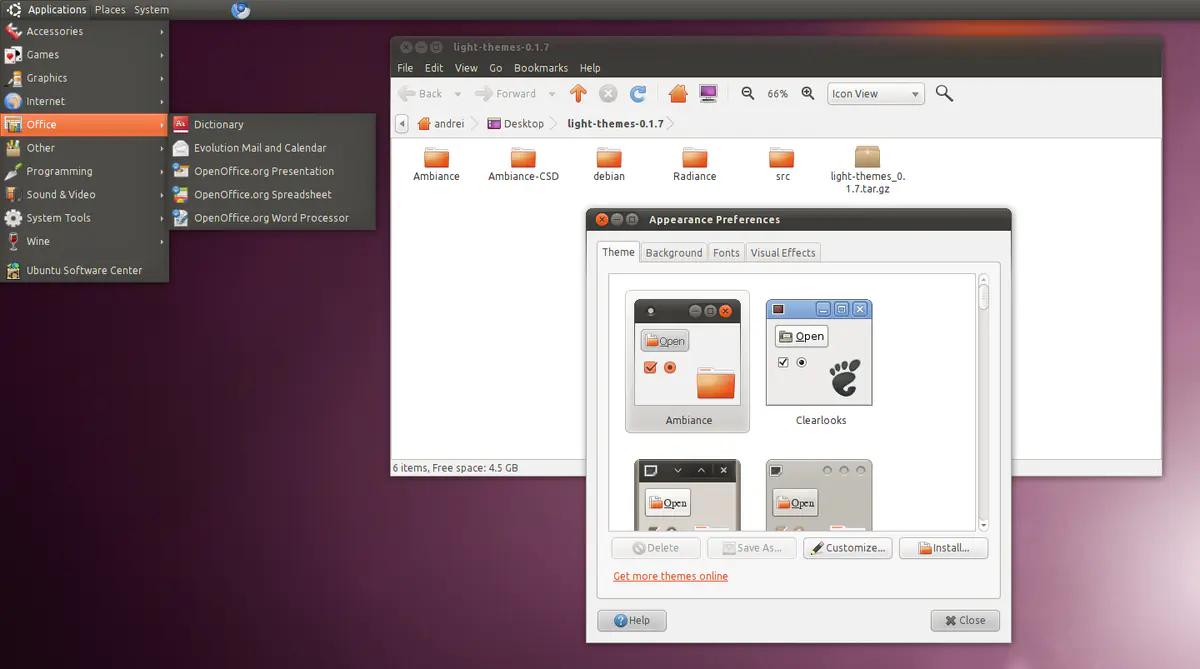Open the Places menu

(110, 9)
